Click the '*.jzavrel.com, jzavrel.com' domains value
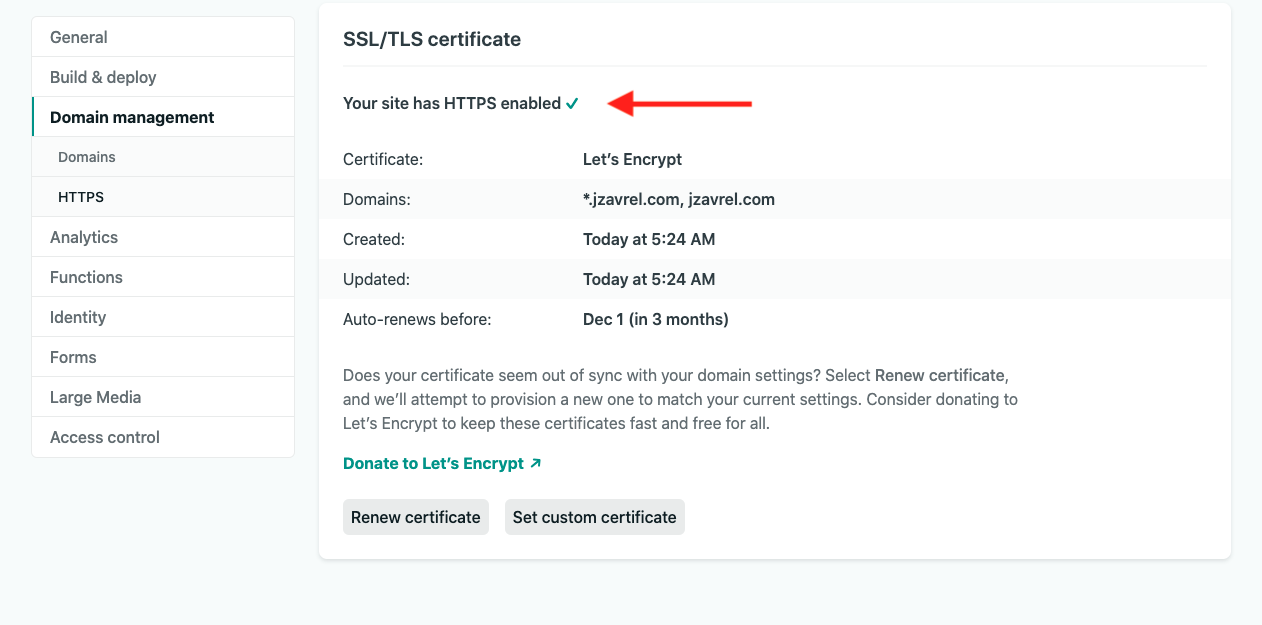 [679, 199]
